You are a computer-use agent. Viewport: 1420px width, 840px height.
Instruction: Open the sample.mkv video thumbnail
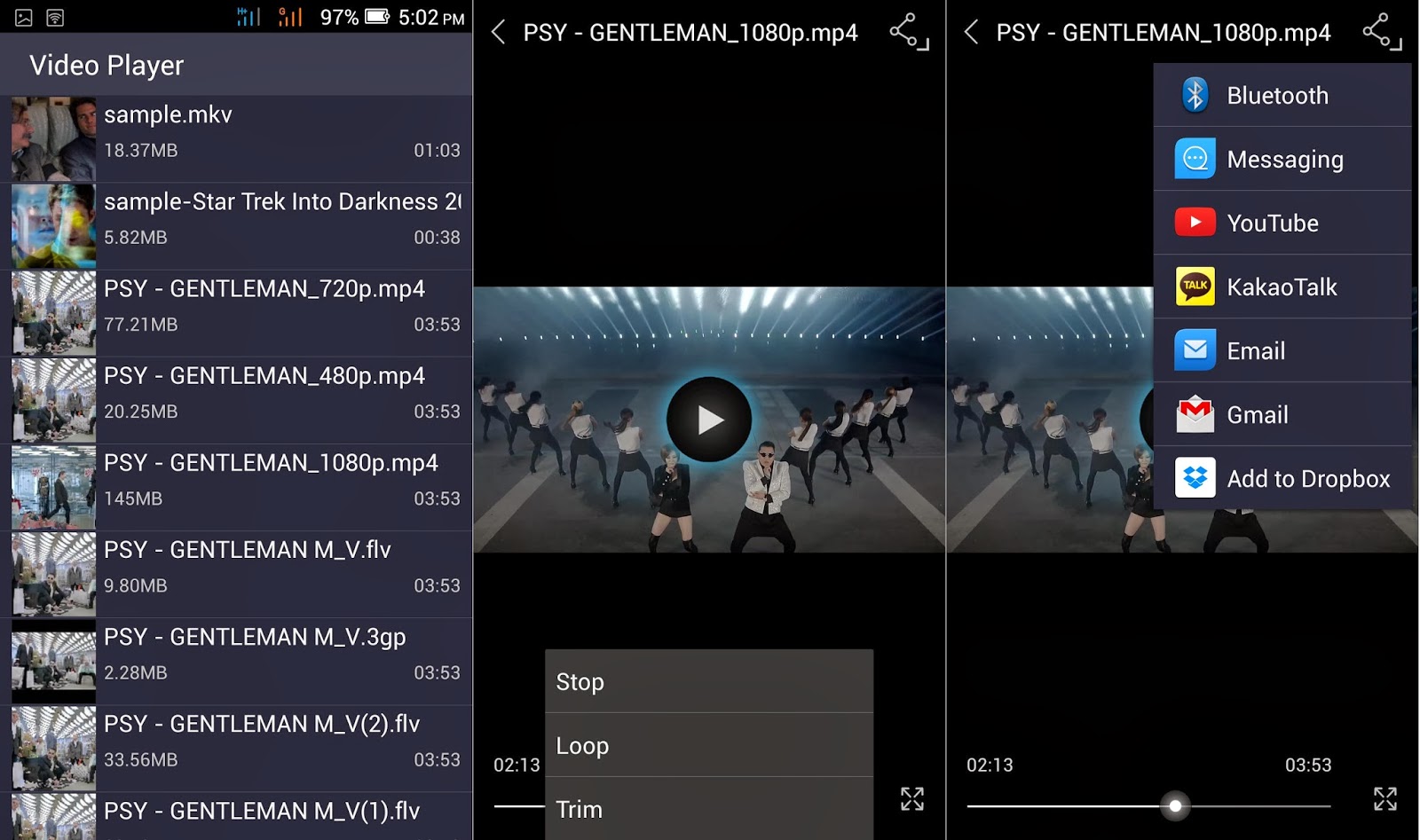[x=53, y=139]
